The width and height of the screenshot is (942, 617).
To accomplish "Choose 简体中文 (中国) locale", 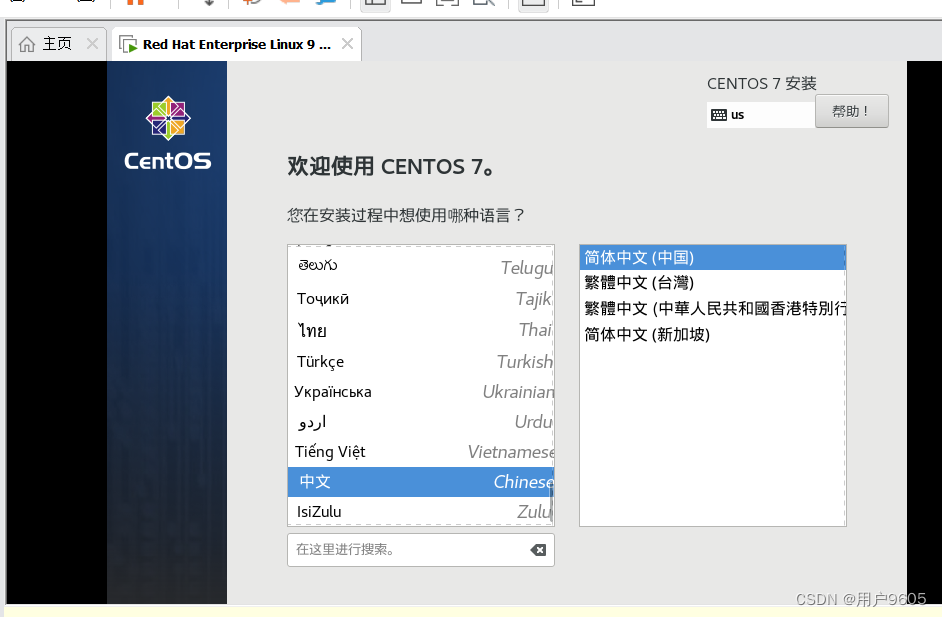I will 713,258.
